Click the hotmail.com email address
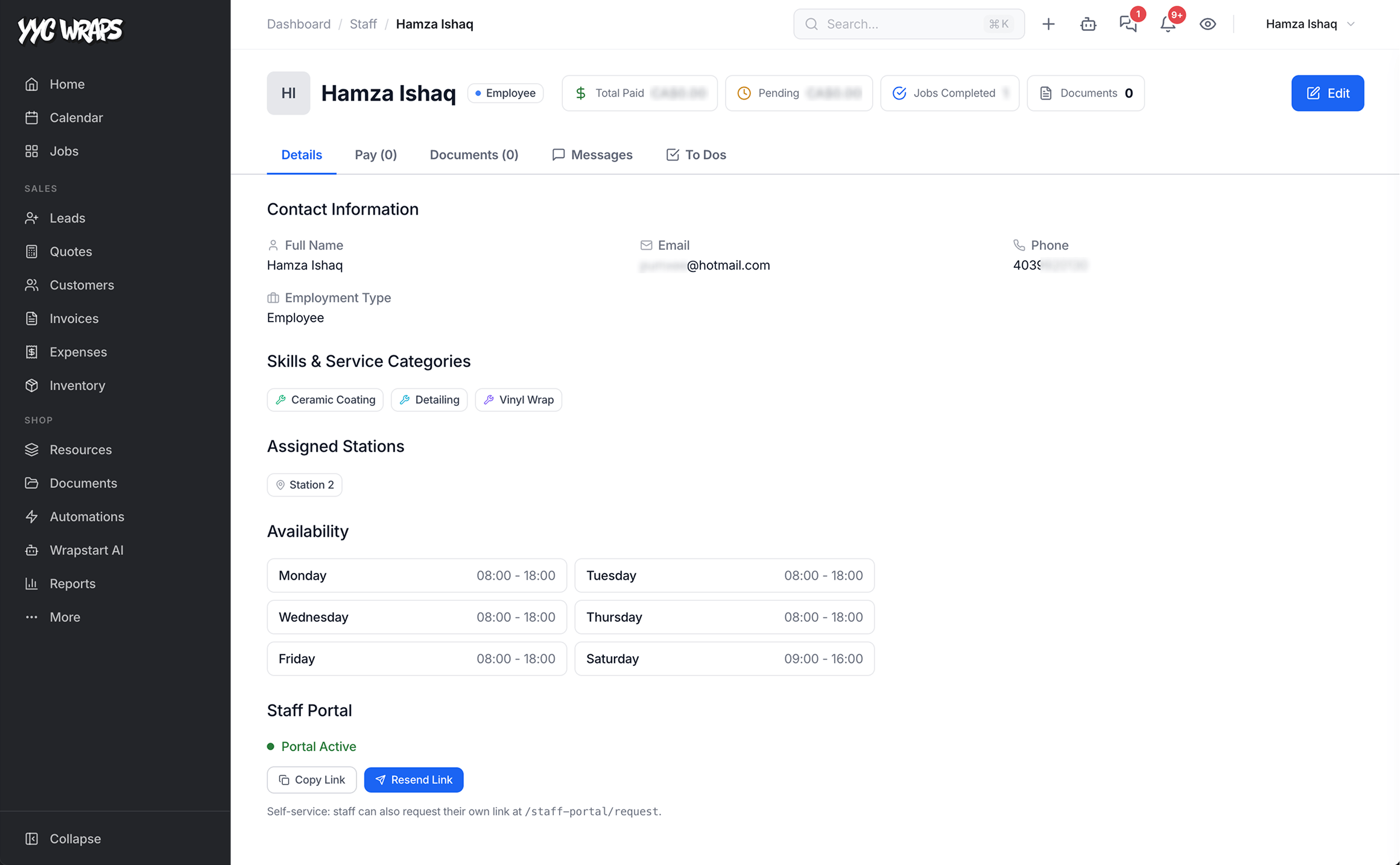This screenshot has width=1400, height=865. pos(705,265)
